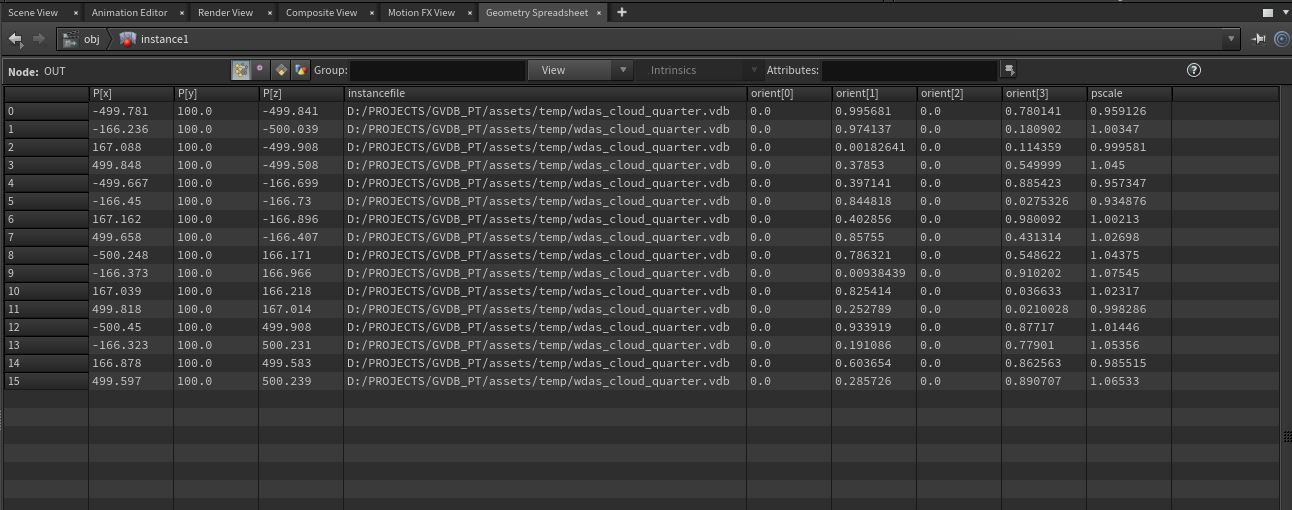Screen dimensions: 1292x510
Task: Toggle the pin pane icon
Action: tap(1259, 39)
